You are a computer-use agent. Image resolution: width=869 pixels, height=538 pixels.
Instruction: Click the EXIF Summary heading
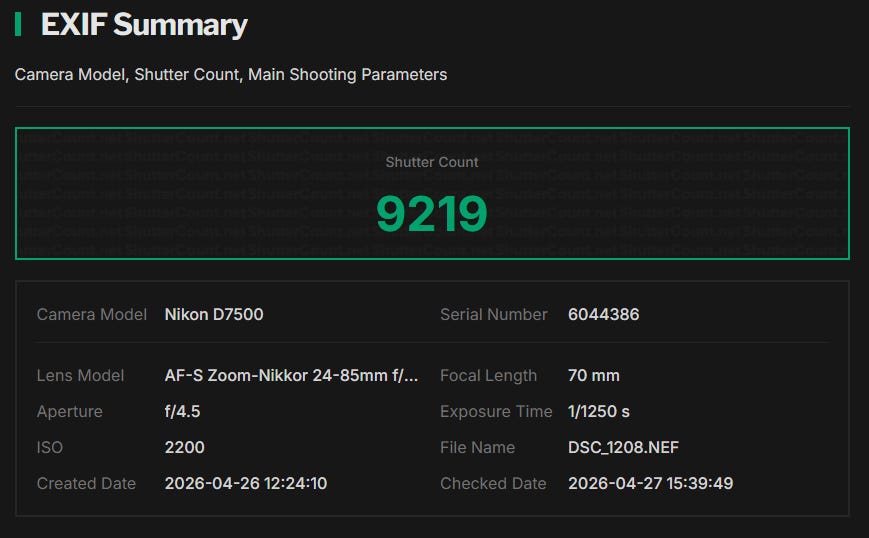[144, 25]
